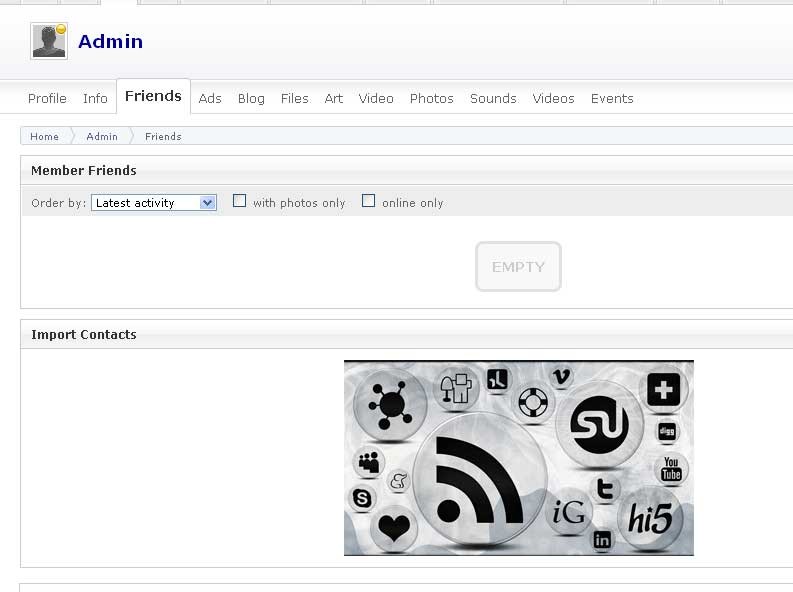
Task: Click the YouTube icon
Action: coord(671,469)
